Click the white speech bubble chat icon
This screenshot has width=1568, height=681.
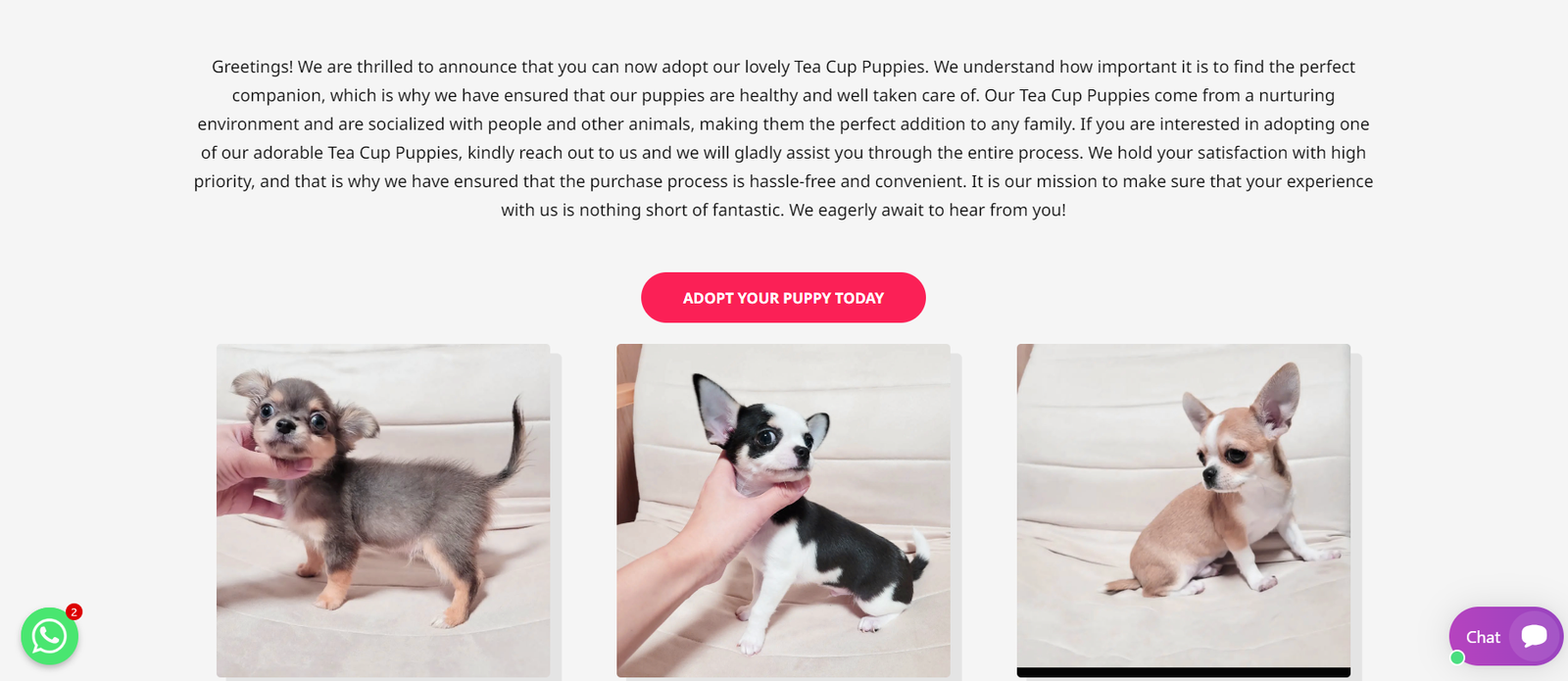coord(1534,636)
